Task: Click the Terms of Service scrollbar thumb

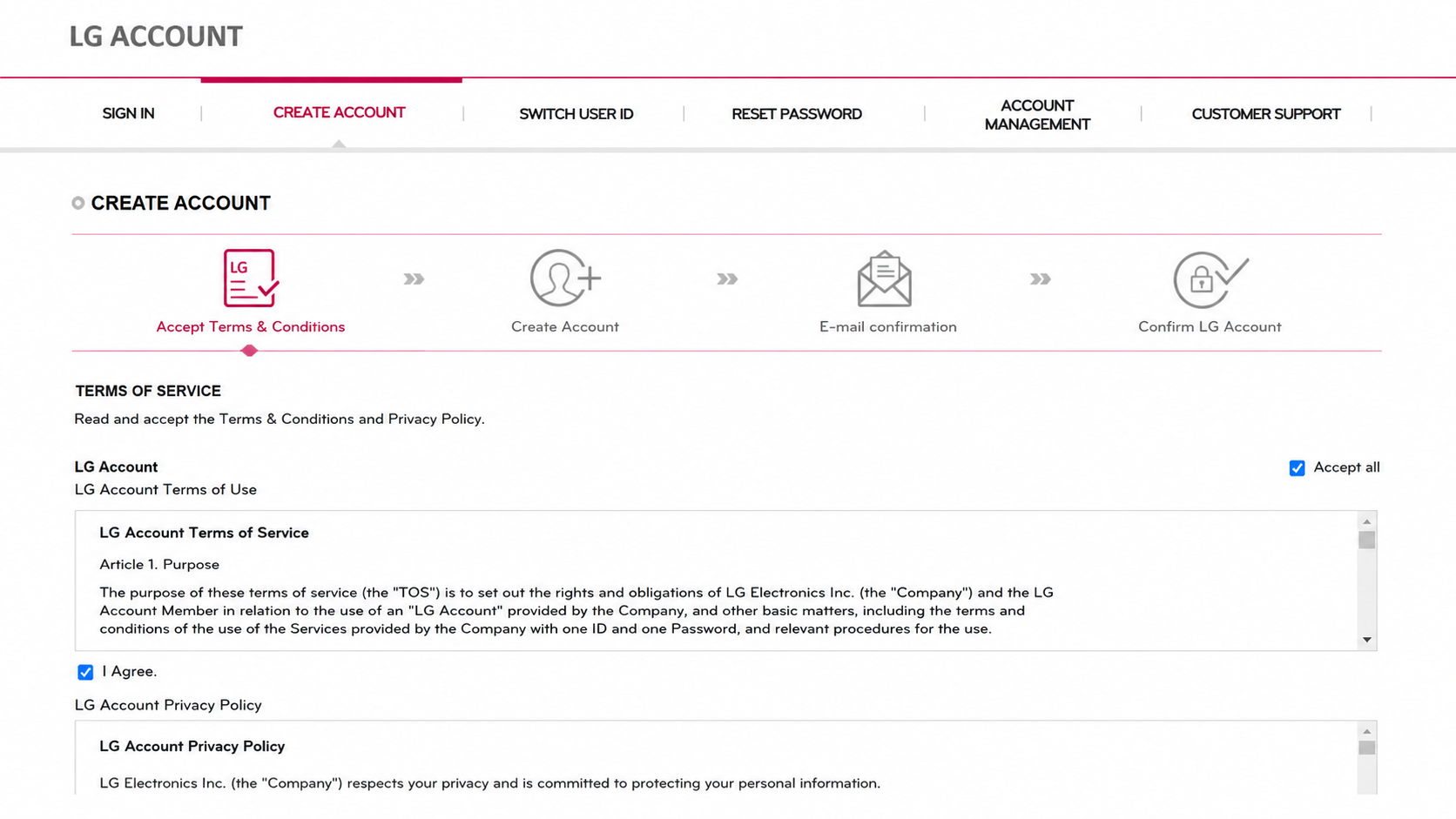Action: [1367, 540]
